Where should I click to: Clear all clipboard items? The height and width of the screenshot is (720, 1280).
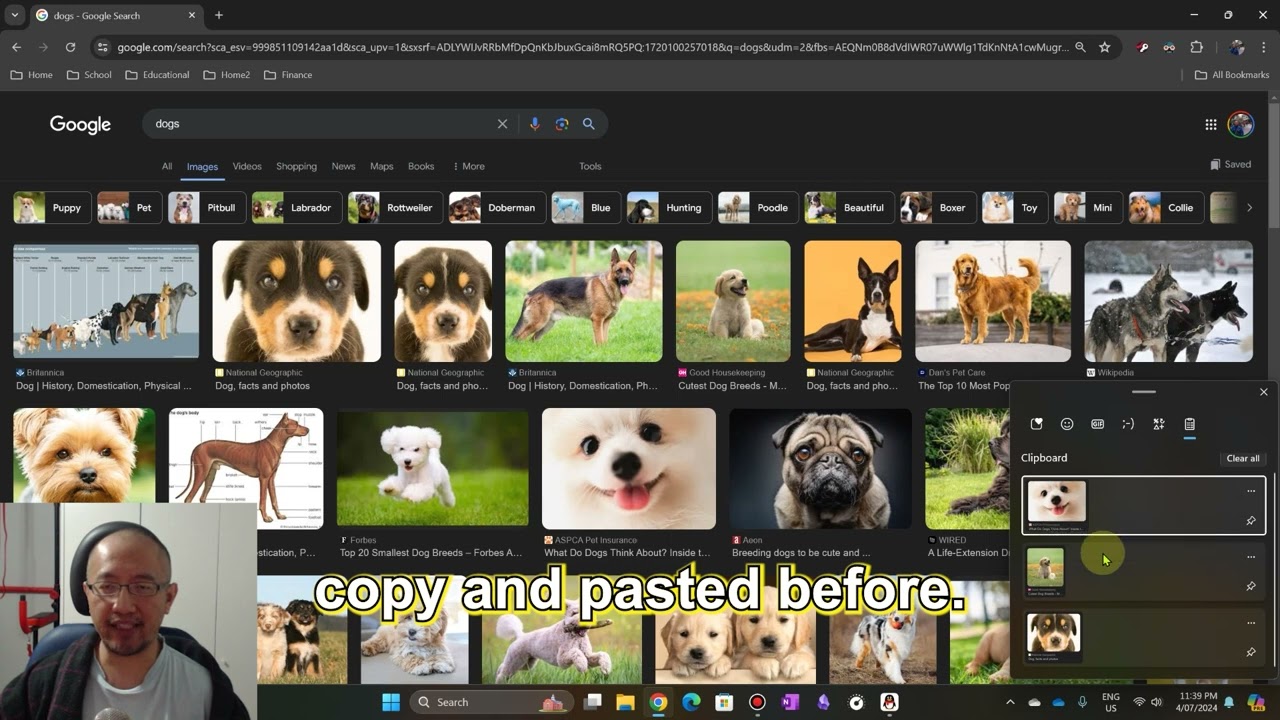coord(1243,458)
